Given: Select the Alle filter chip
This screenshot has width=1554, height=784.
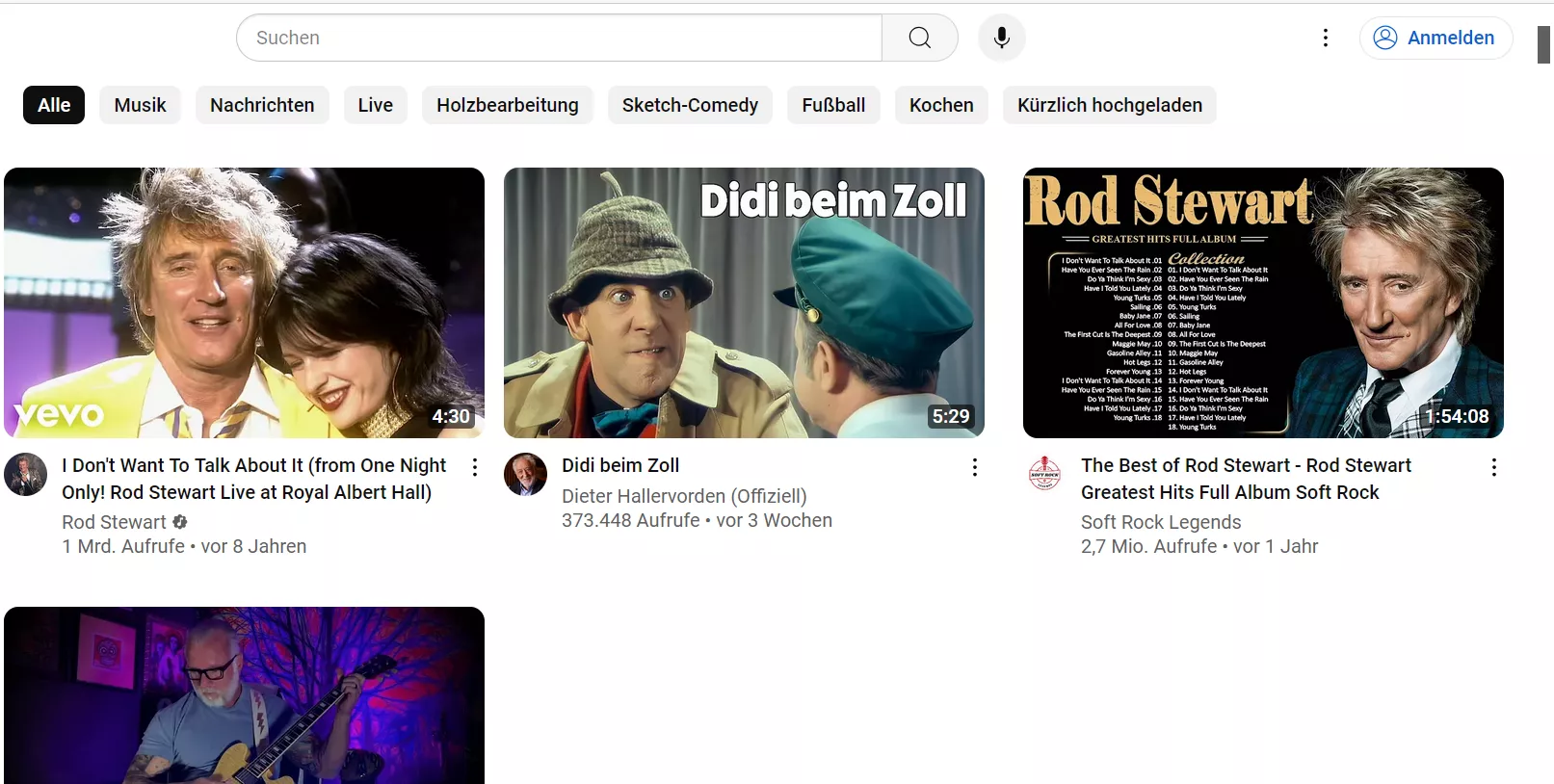Looking at the screenshot, I should coord(54,105).
